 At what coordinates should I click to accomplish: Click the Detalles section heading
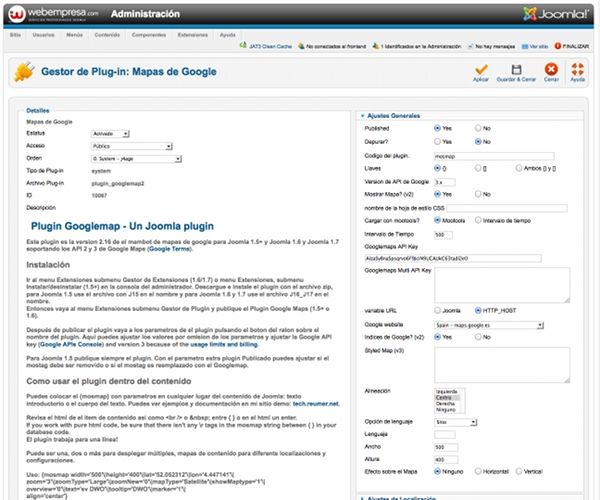[38, 111]
